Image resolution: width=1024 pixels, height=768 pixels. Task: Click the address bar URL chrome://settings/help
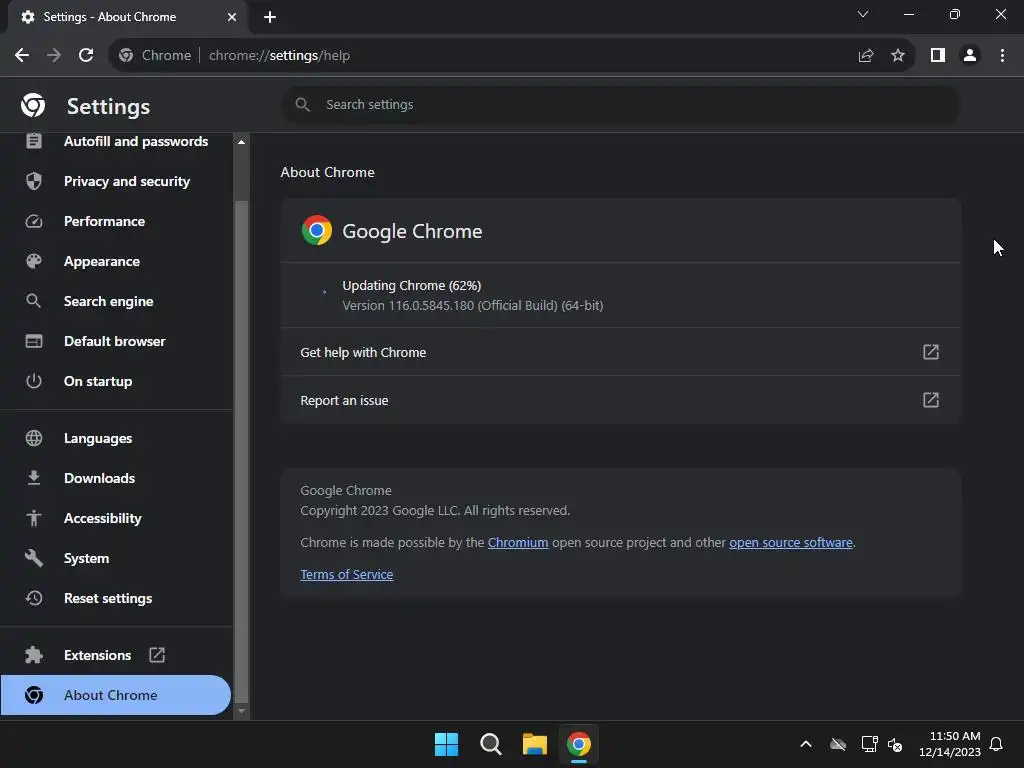pyautogui.click(x=280, y=56)
